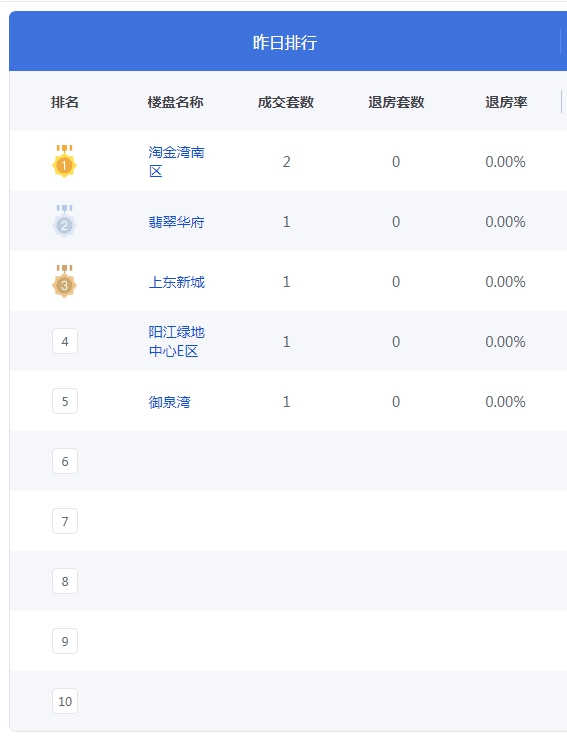Click 退房套数 value 0 for 淘金湾南区
This screenshot has width=567, height=741.
pos(396,162)
